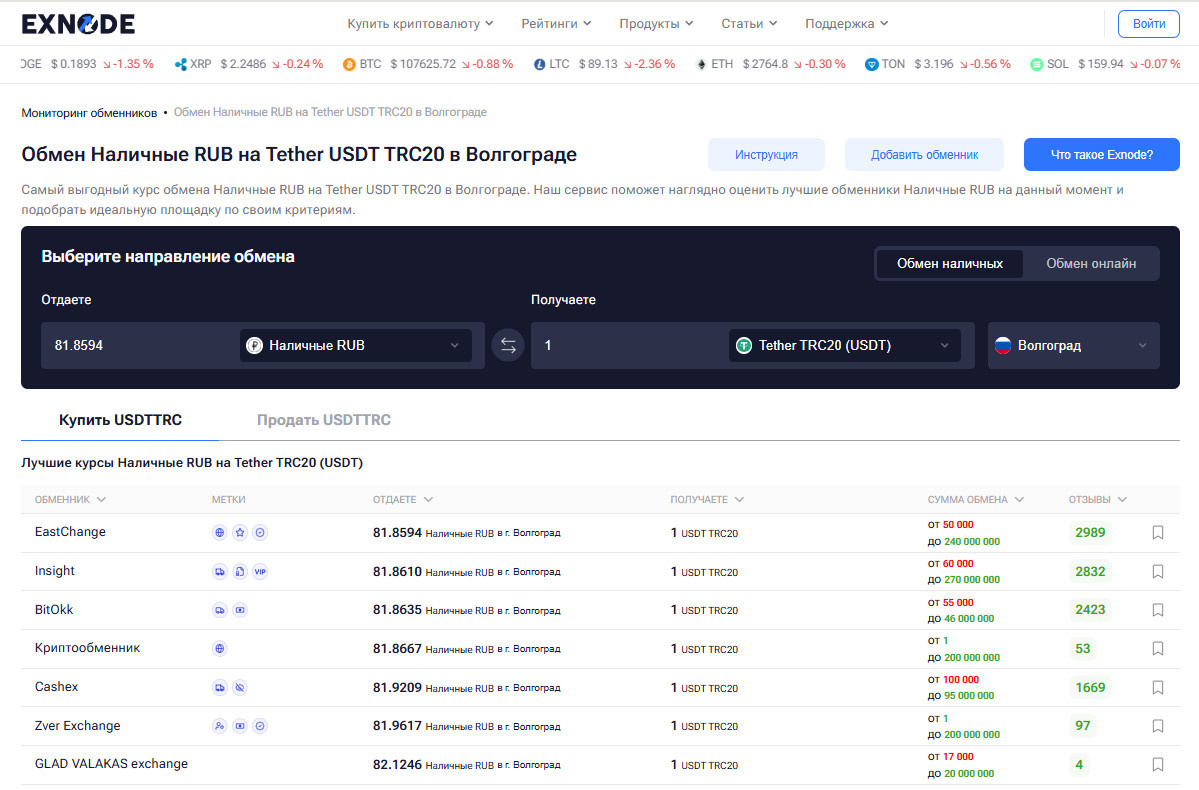The width and height of the screenshot is (1199, 790).
Task: Click the XRP coin icon in ticker
Action: pos(180,64)
